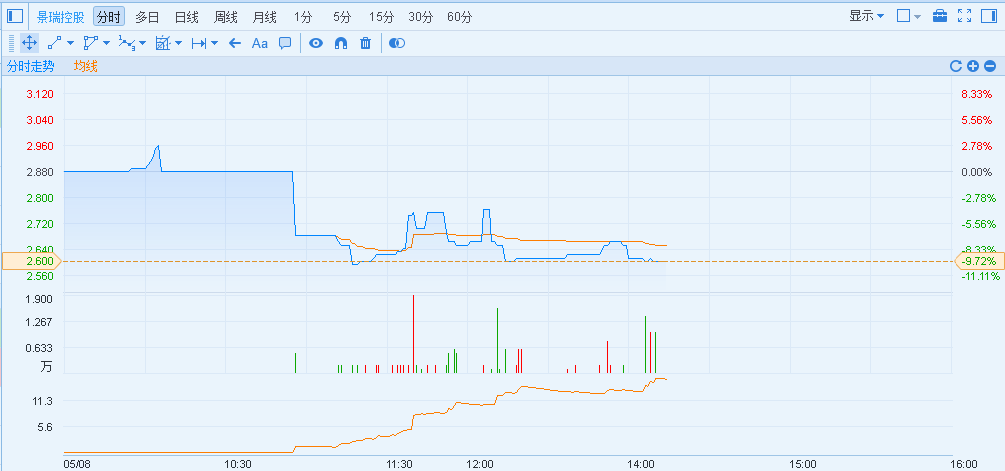1005x471 pixels.
Task: Click the 2.880 price axis label
Action: click(40, 172)
